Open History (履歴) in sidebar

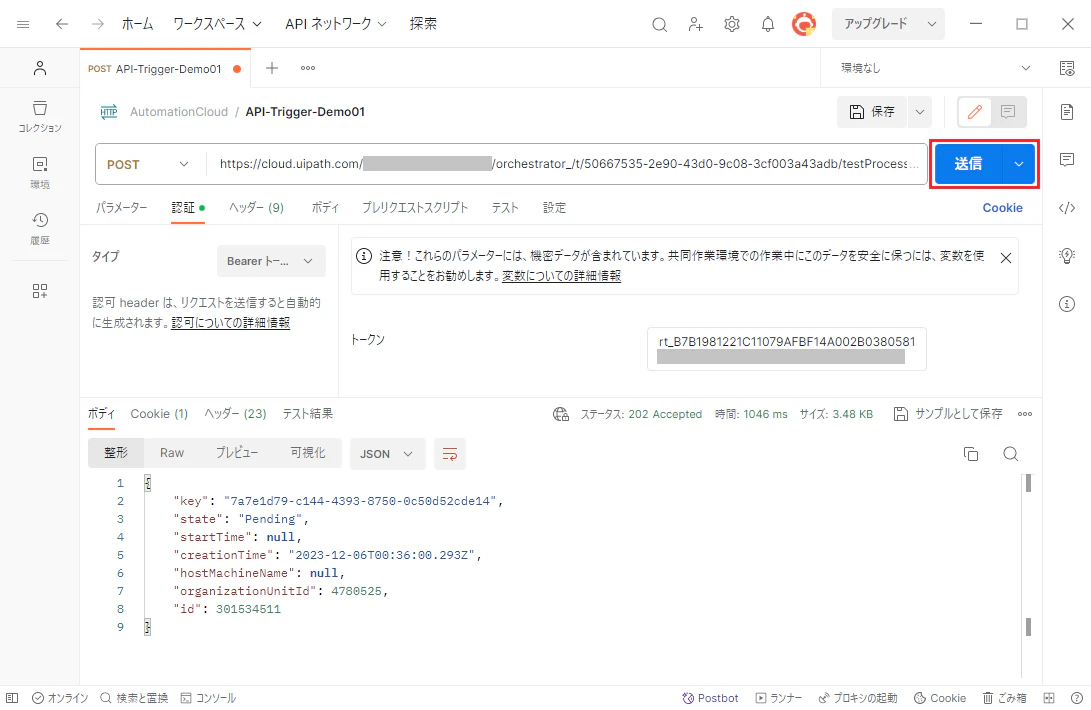click(x=40, y=228)
